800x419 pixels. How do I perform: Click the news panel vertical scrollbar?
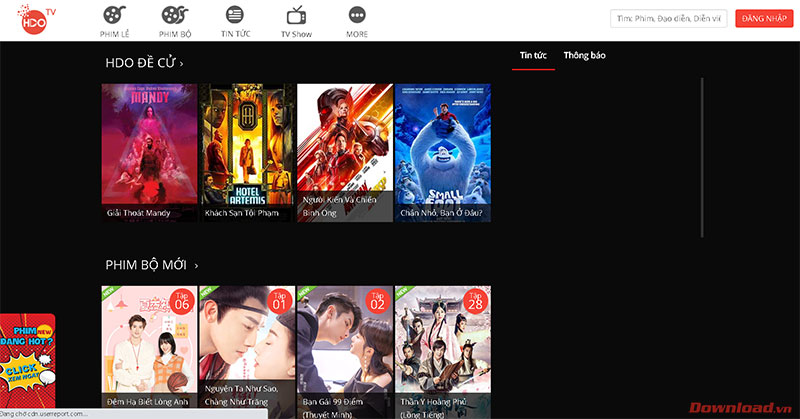(702, 157)
